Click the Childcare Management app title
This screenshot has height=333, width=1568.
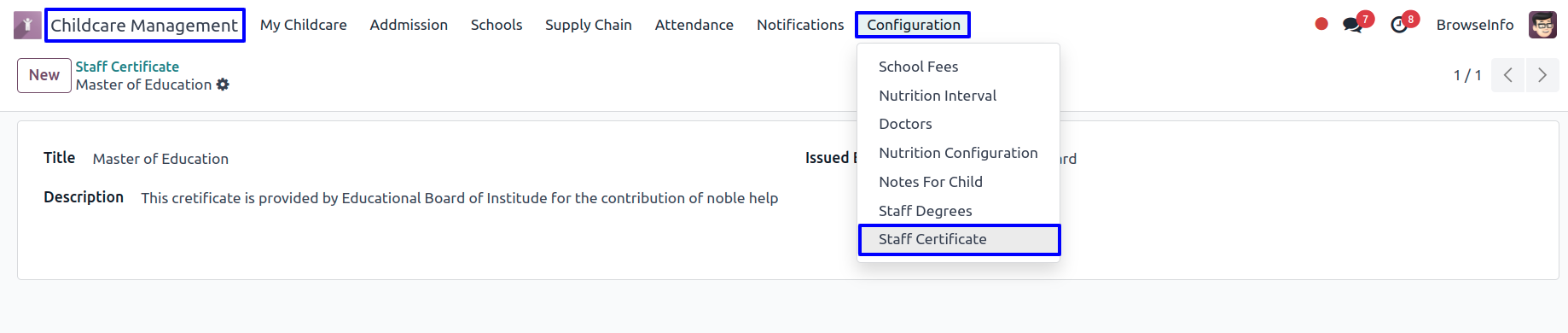pos(144,25)
